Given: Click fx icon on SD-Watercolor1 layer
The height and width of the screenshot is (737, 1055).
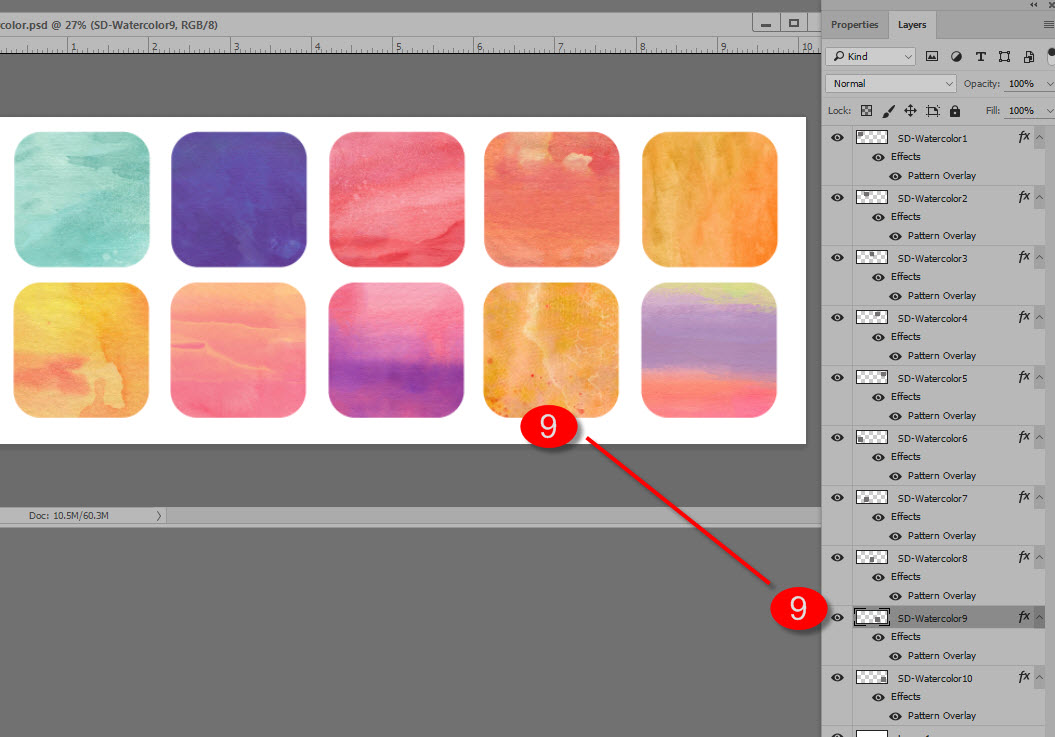Looking at the screenshot, I should [x=1024, y=137].
